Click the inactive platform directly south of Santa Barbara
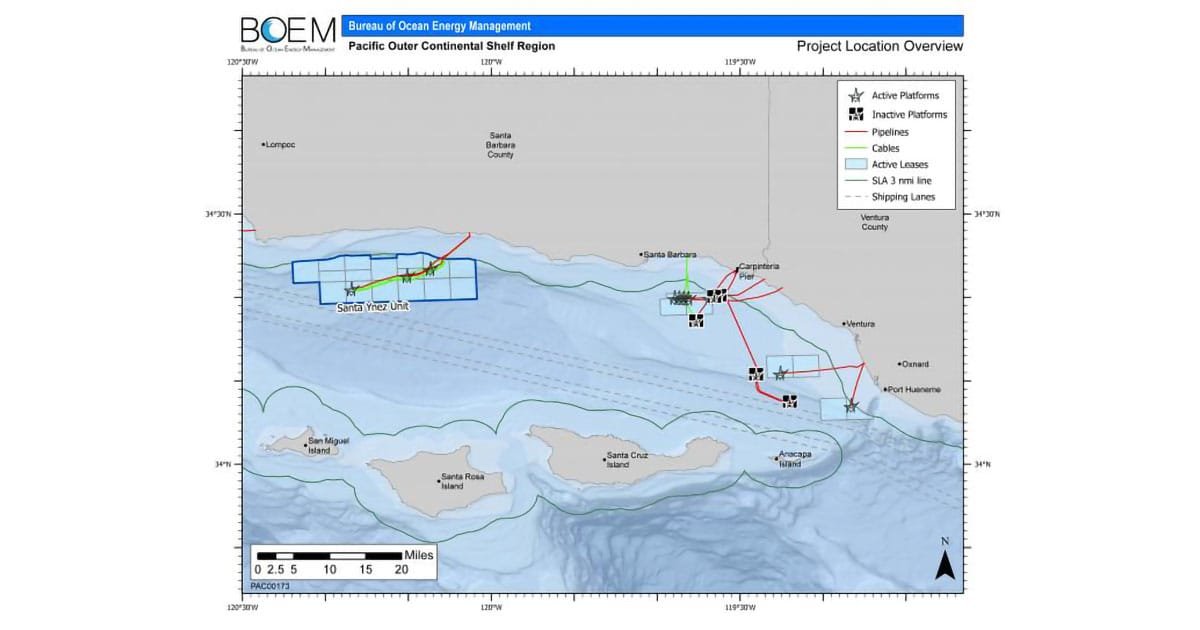 coord(696,320)
